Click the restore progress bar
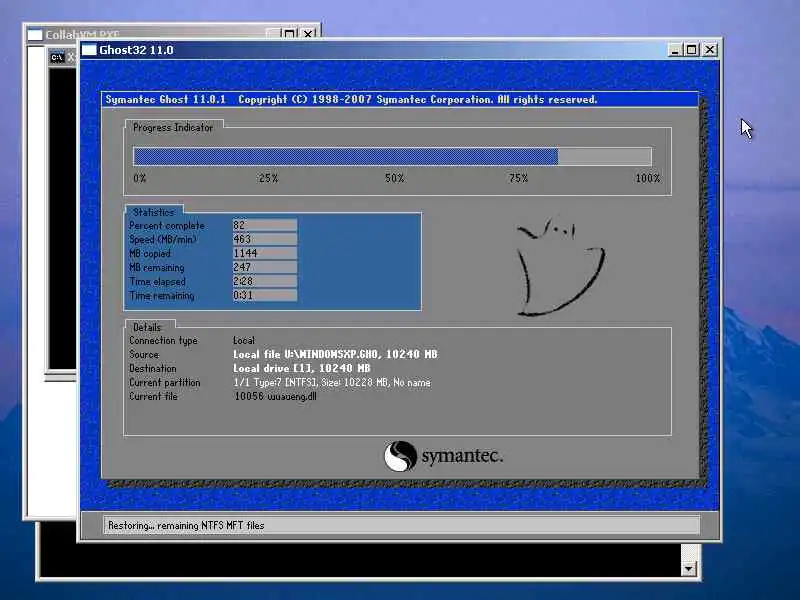Image resolution: width=800 pixels, height=600 pixels. pyautogui.click(x=392, y=156)
